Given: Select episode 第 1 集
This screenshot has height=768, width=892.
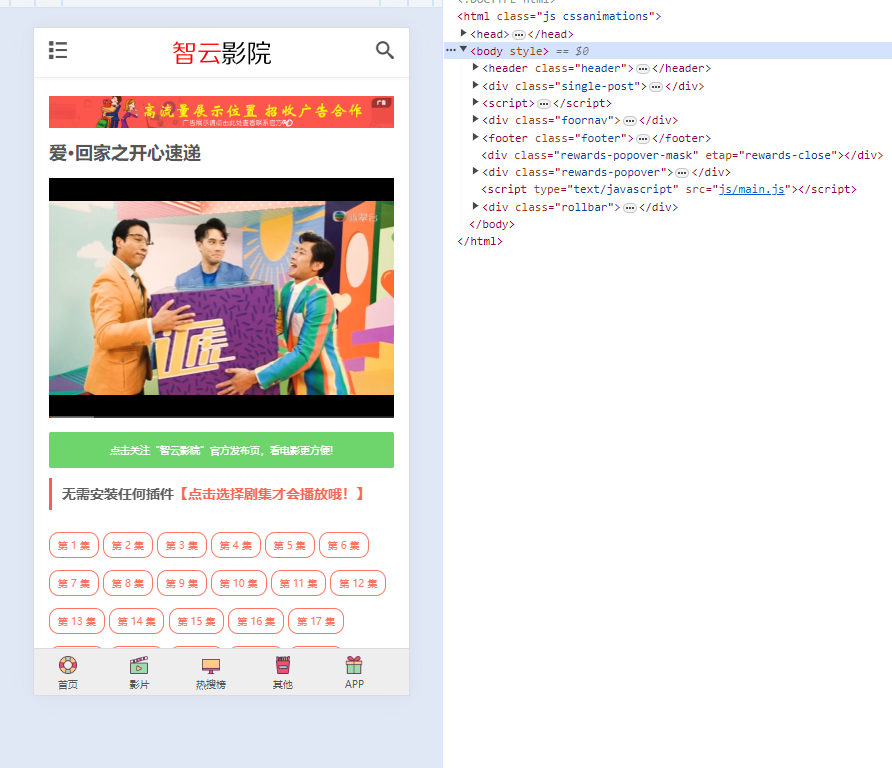Looking at the screenshot, I should (74, 545).
